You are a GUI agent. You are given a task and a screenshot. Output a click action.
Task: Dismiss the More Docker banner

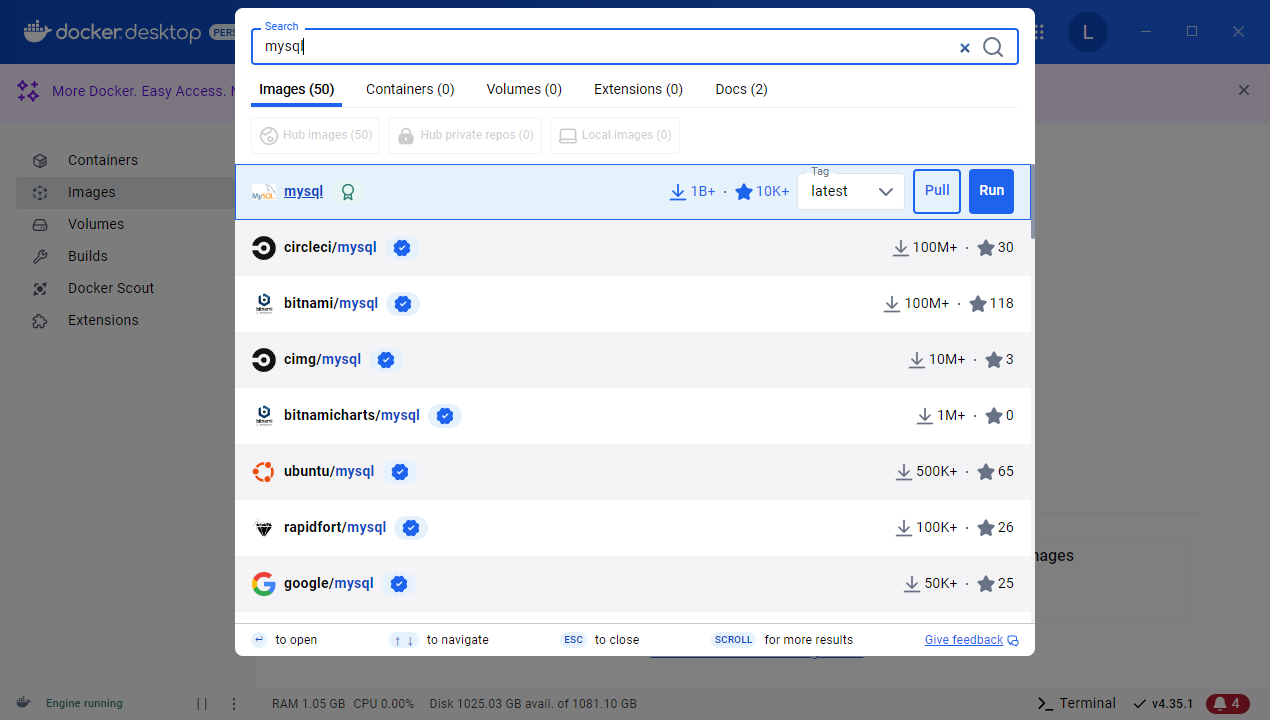(1244, 90)
